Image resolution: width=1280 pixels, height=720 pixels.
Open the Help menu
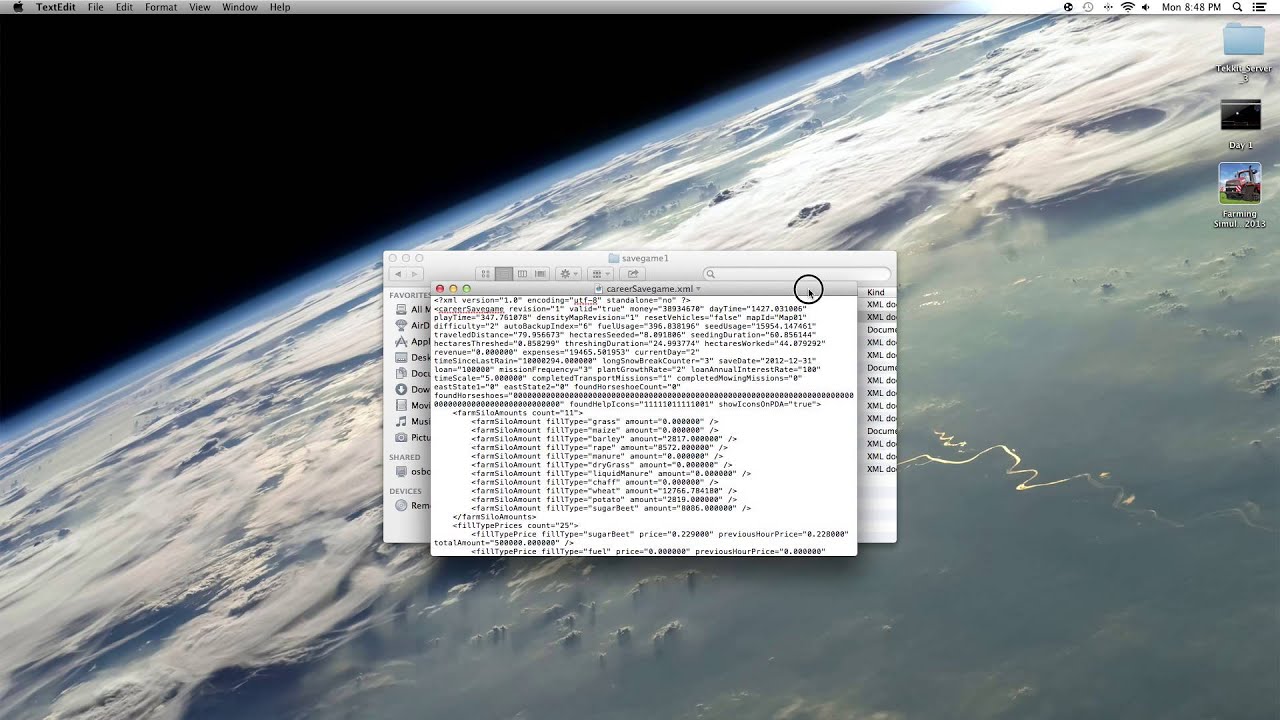tap(280, 7)
